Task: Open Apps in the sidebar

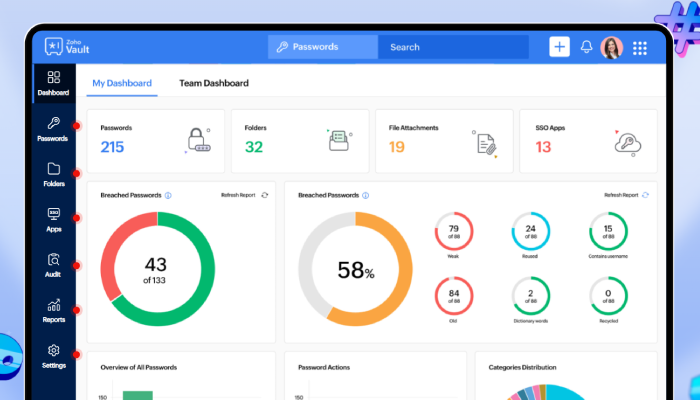Action: click(x=54, y=220)
